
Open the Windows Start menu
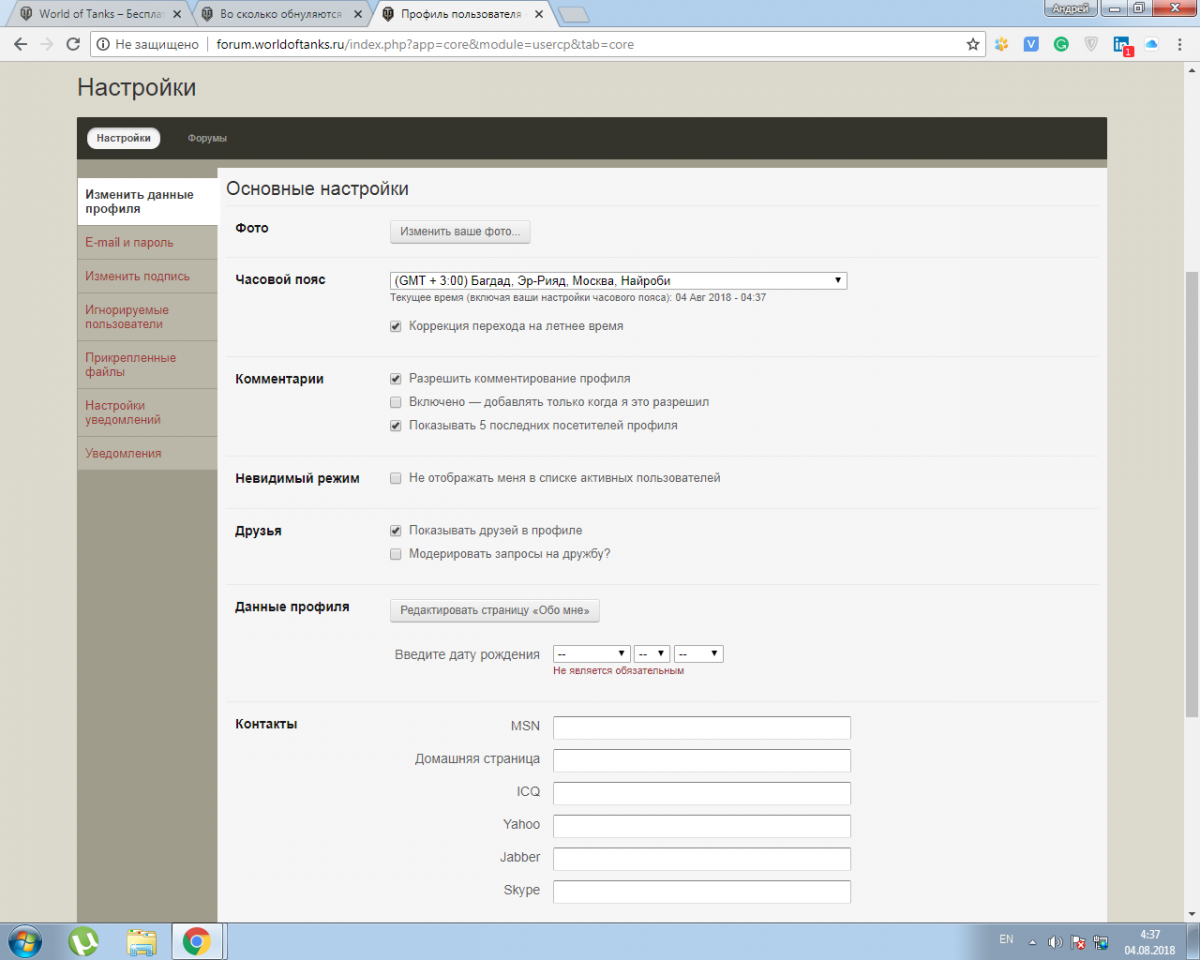point(24,941)
